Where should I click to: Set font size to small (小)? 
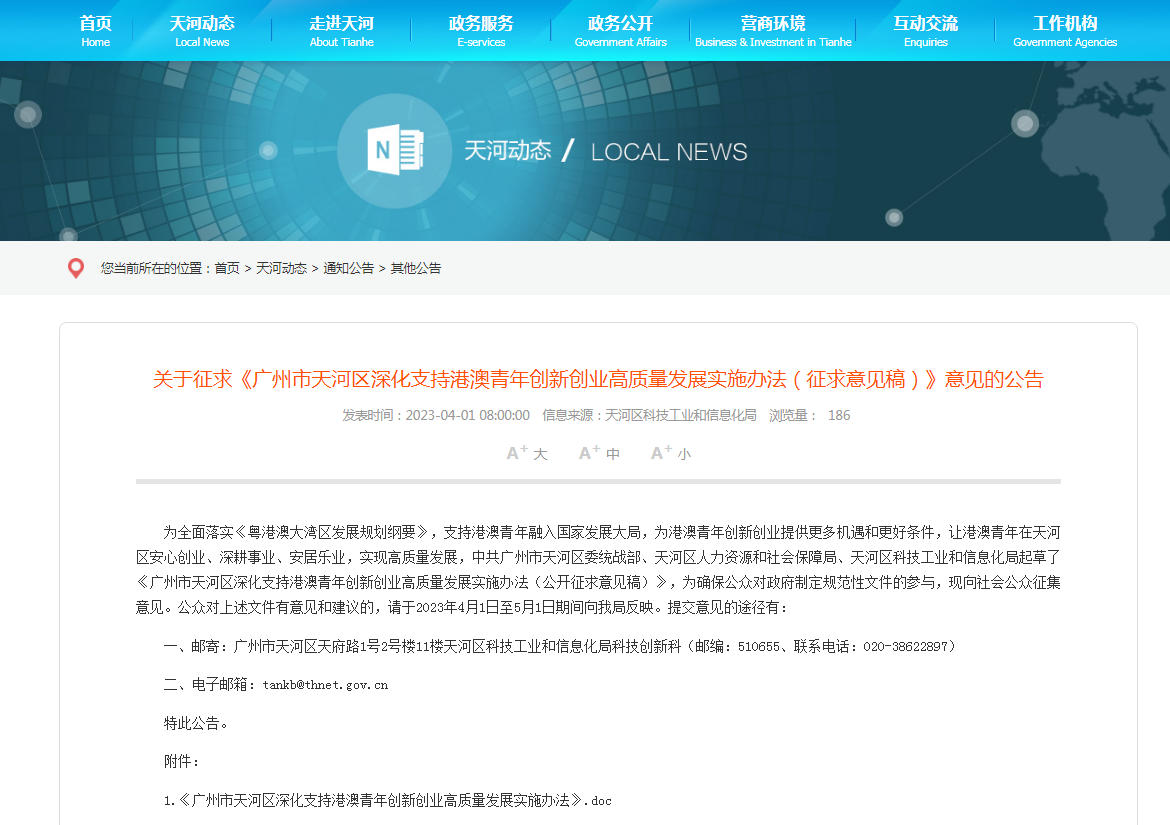(x=670, y=454)
